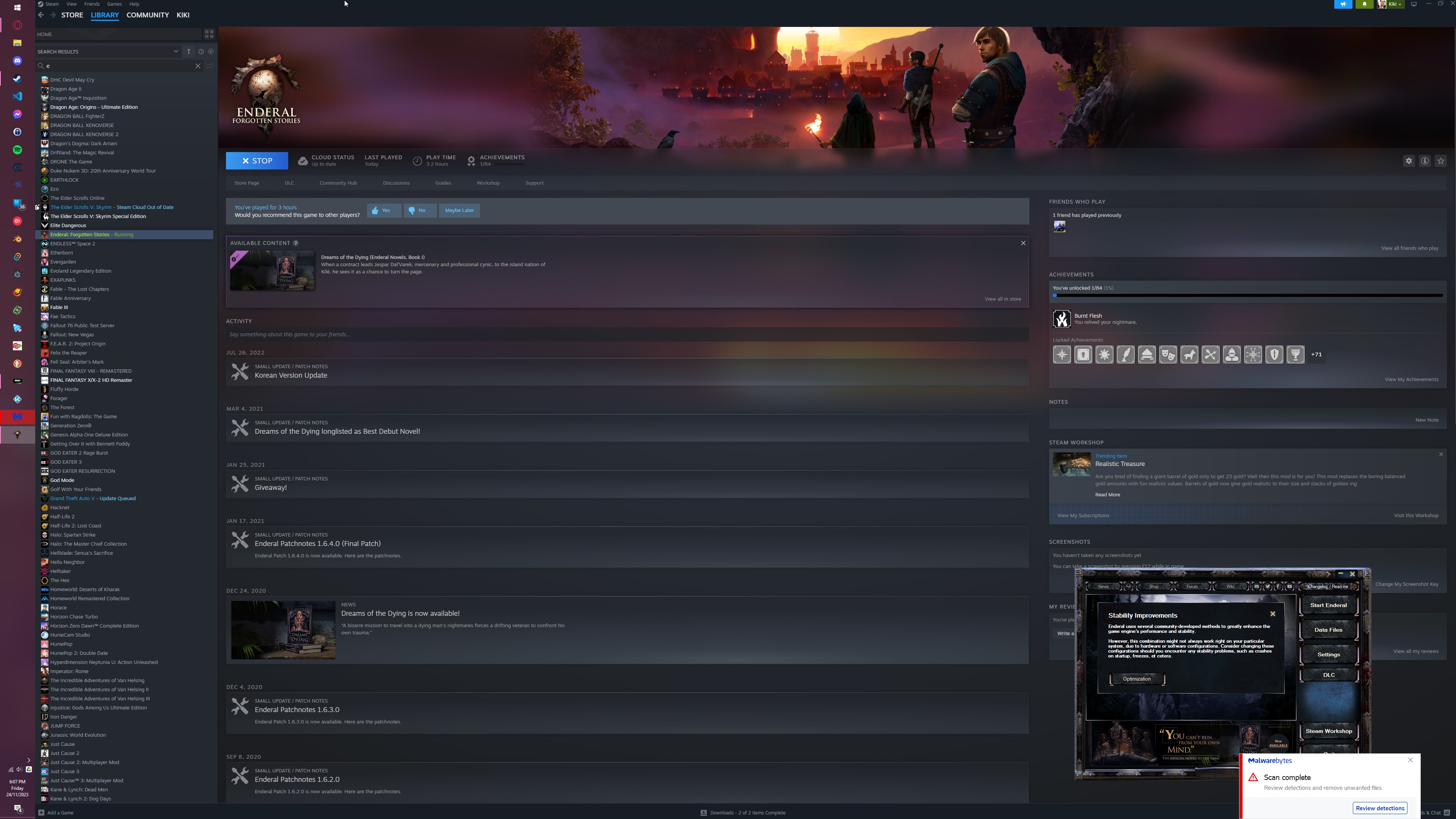Expand hidden system tray icons chevron

29,760
